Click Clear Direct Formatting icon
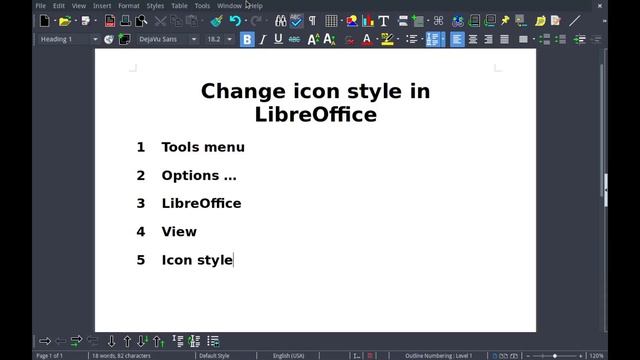 pos(349,40)
